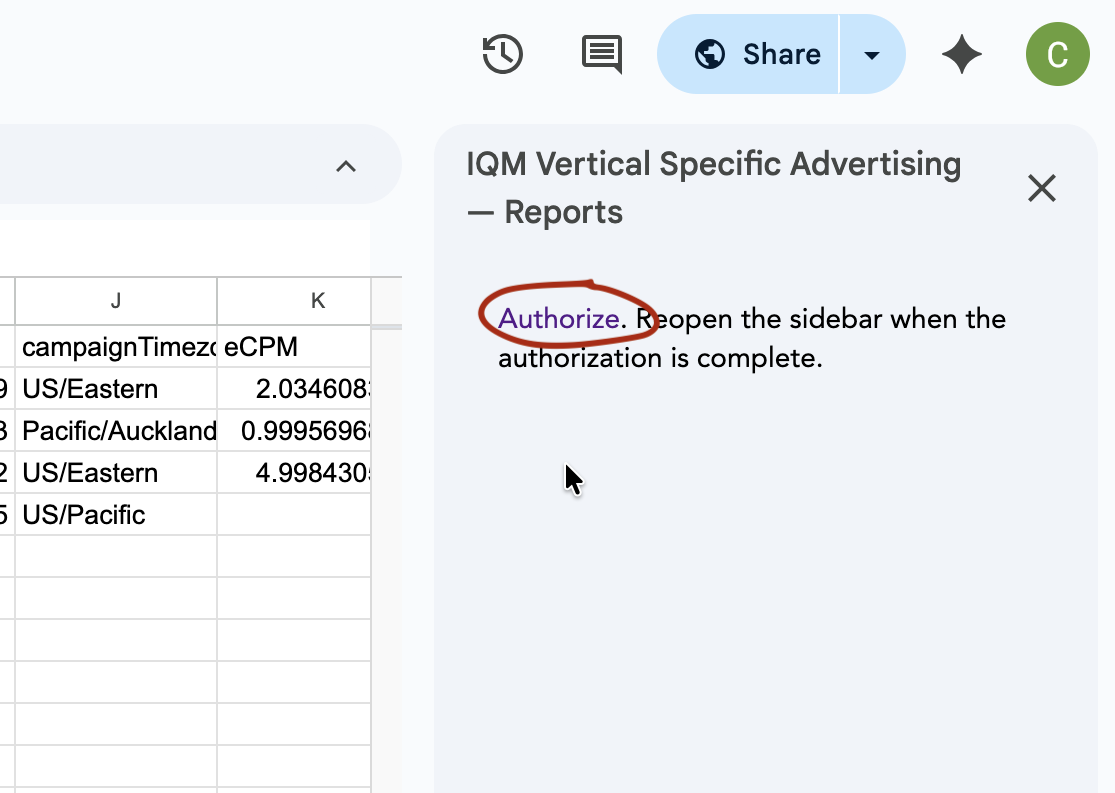Select the eCPM header cell

[x=295, y=347]
